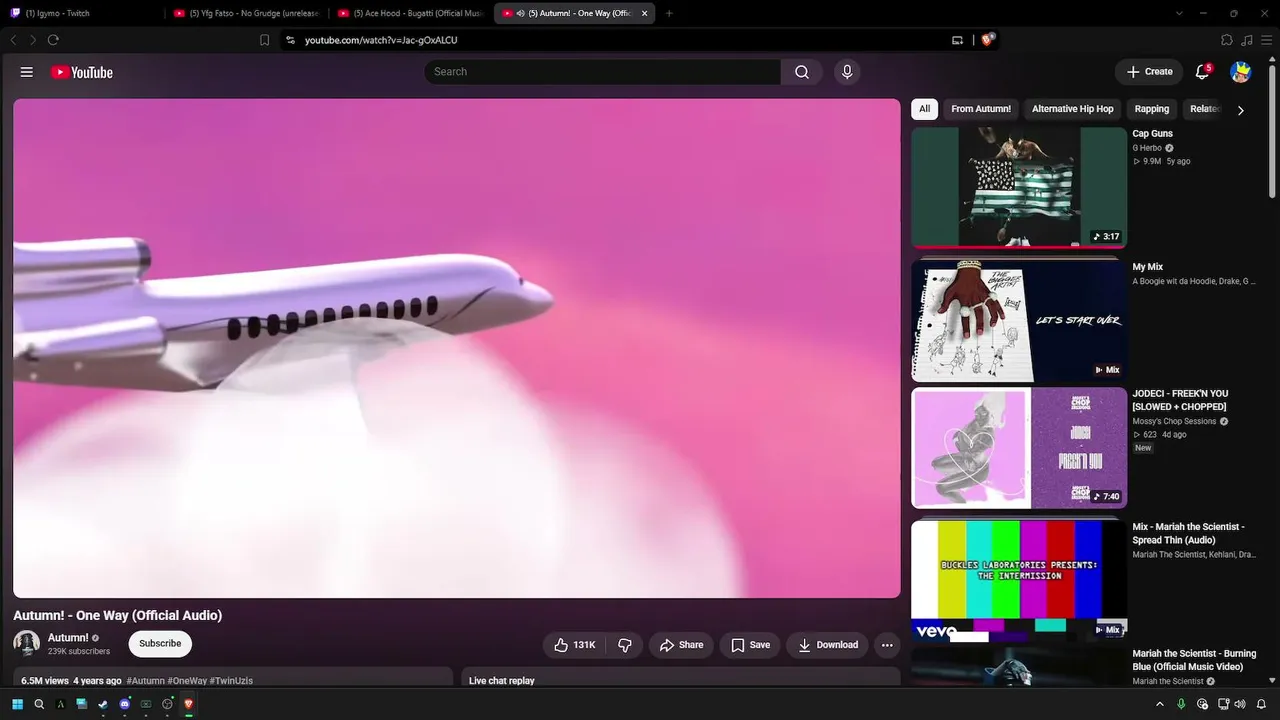Select the All filter chip
This screenshot has width=1280, height=720.
coord(925,109)
